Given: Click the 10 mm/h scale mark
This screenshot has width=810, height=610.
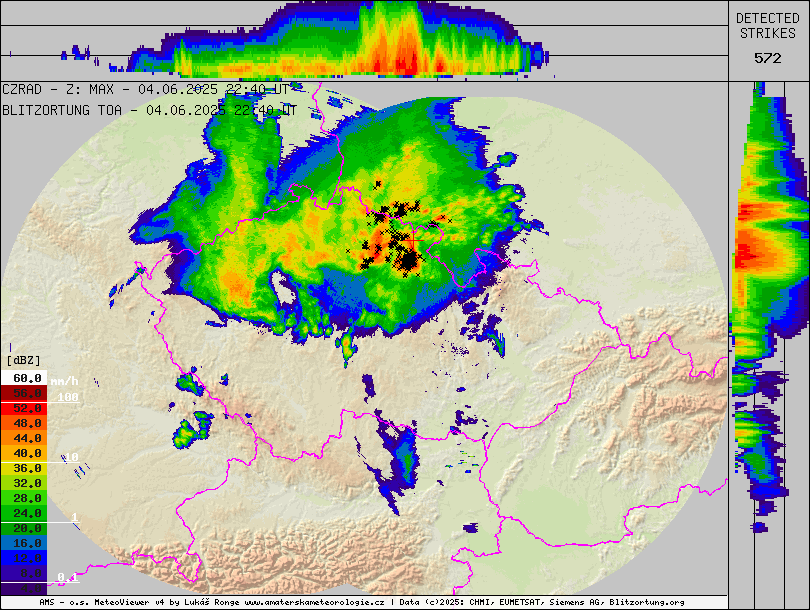Looking at the screenshot, I should (x=71, y=457).
